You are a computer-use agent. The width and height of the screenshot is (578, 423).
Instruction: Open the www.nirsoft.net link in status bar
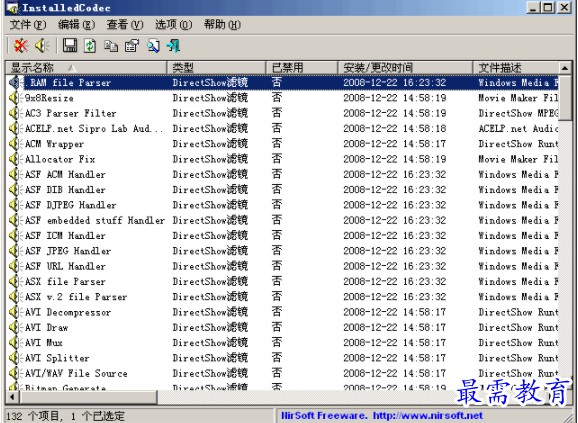point(428,416)
